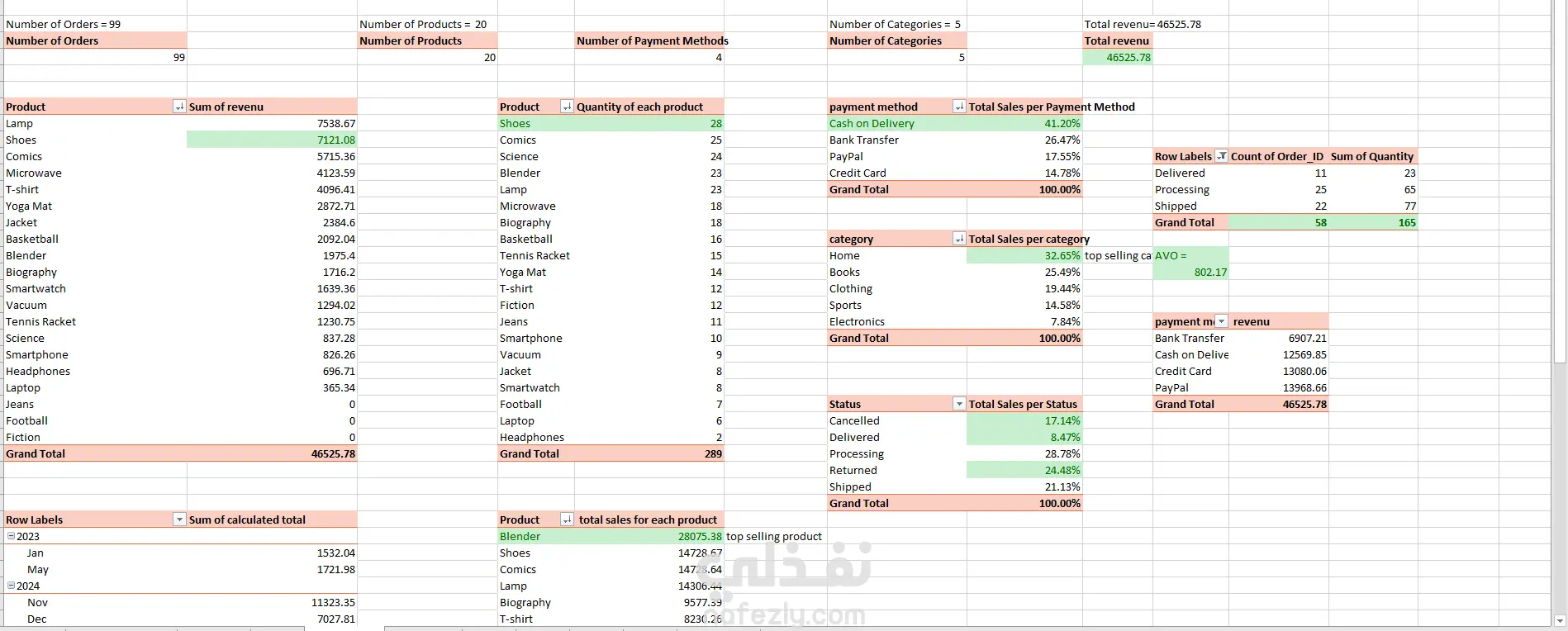Open Product filter beside total sales for each product

[567, 520]
